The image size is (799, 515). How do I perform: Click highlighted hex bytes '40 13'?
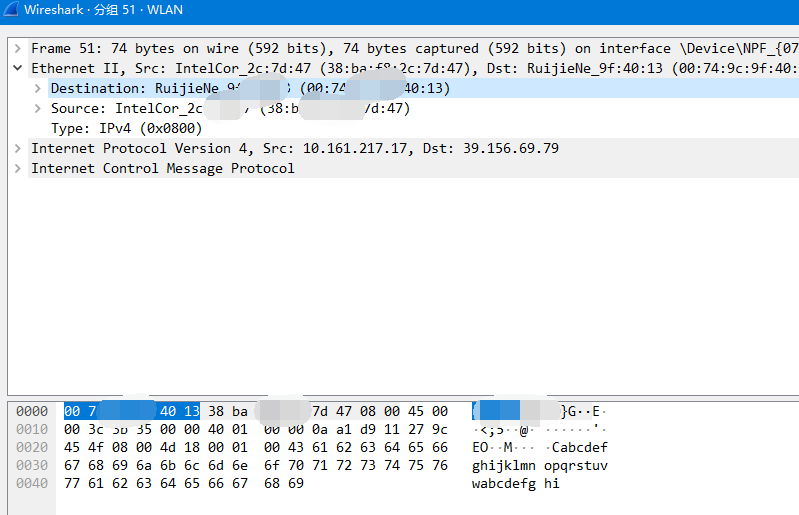[x=180, y=411]
